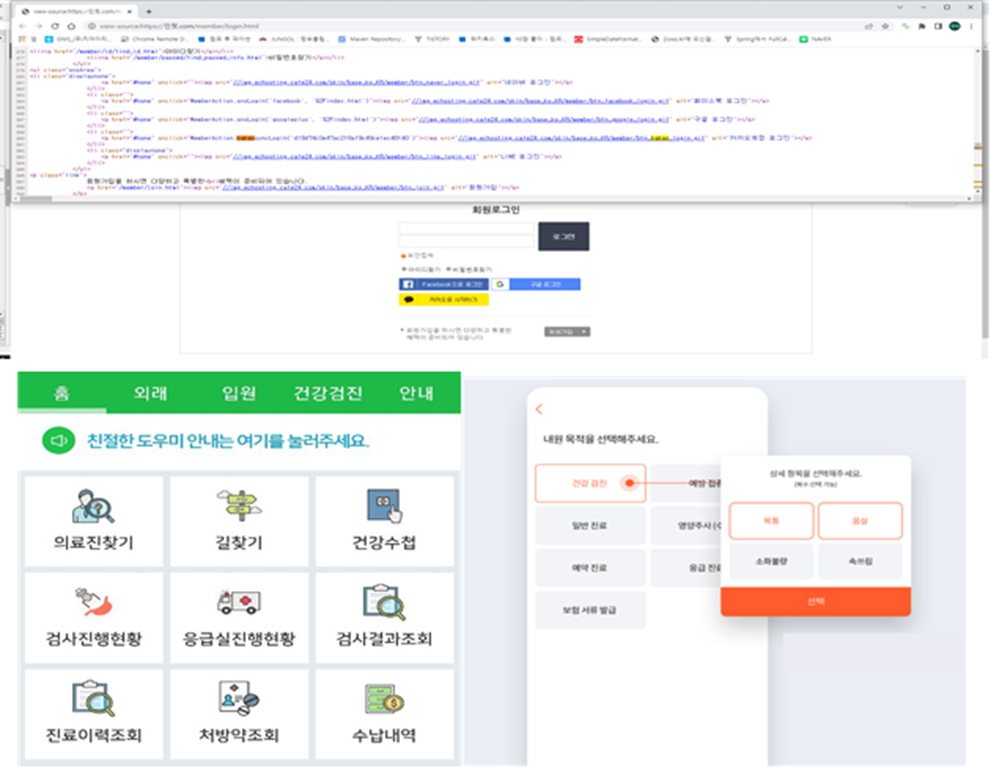This screenshot has width=991, height=768.
Task: Click the share icon in address bar
Action: 869,26
